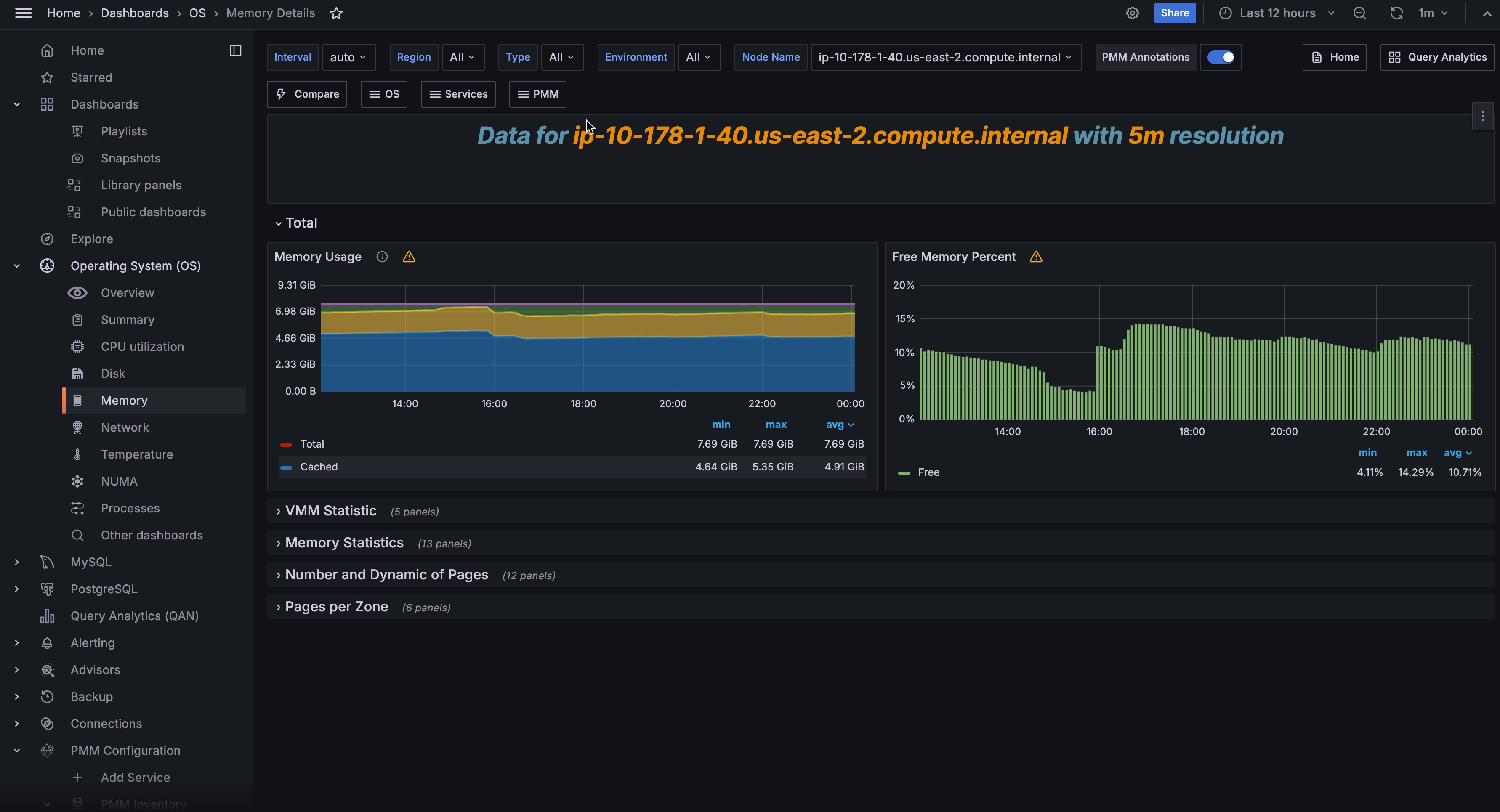1500x812 pixels.
Task: Open dashboard settings gear icon
Action: tap(1132, 13)
